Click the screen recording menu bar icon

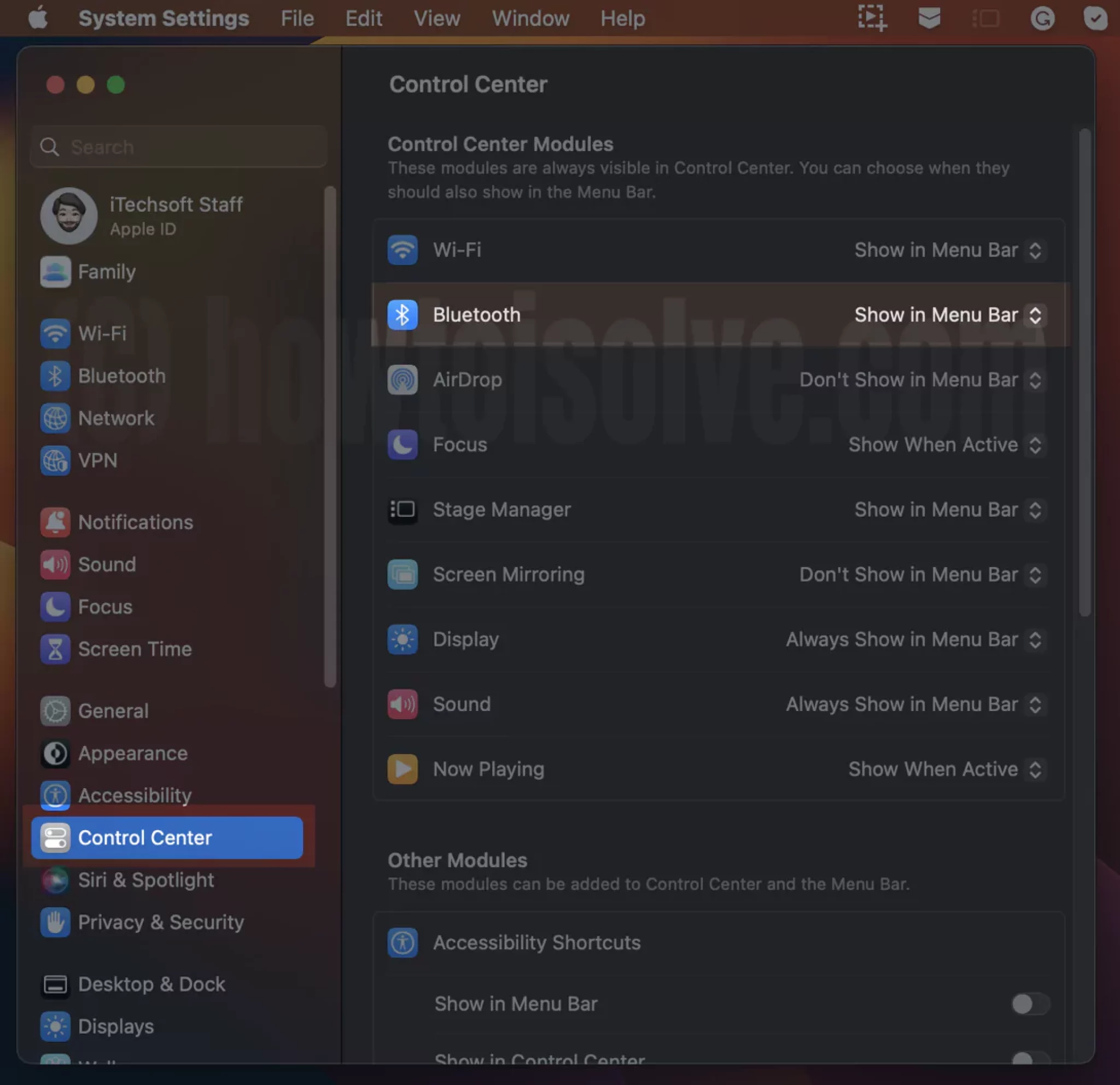(872, 18)
